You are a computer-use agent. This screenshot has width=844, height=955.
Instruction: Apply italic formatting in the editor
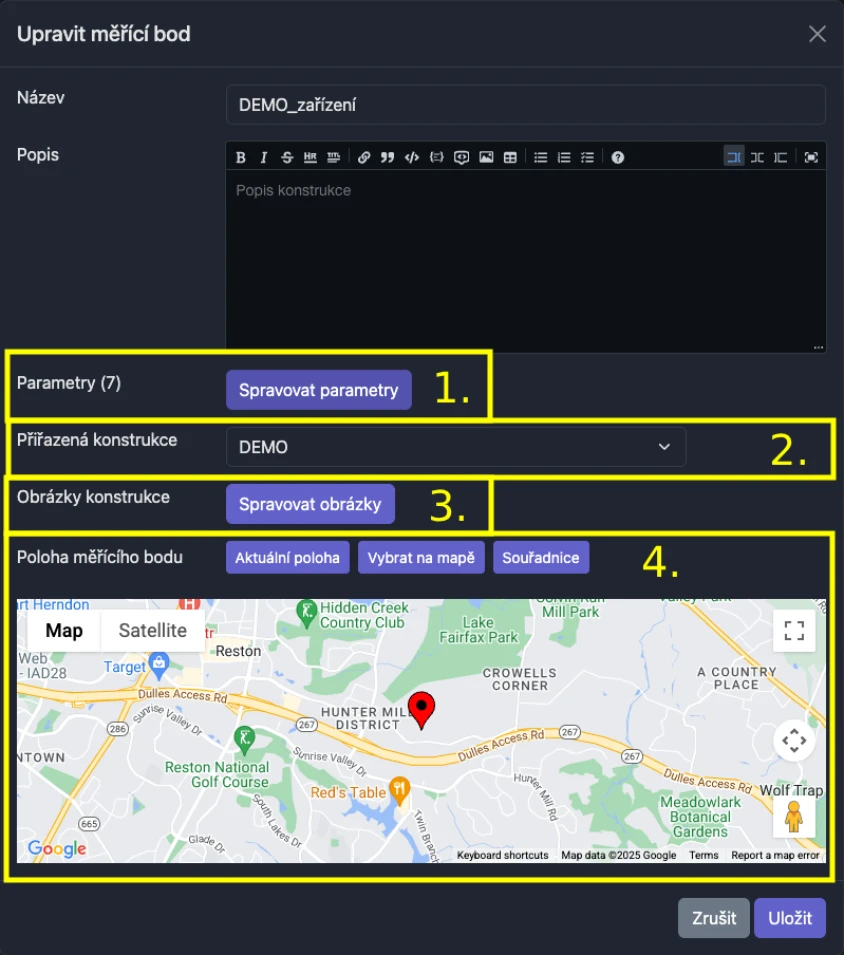[264, 157]
